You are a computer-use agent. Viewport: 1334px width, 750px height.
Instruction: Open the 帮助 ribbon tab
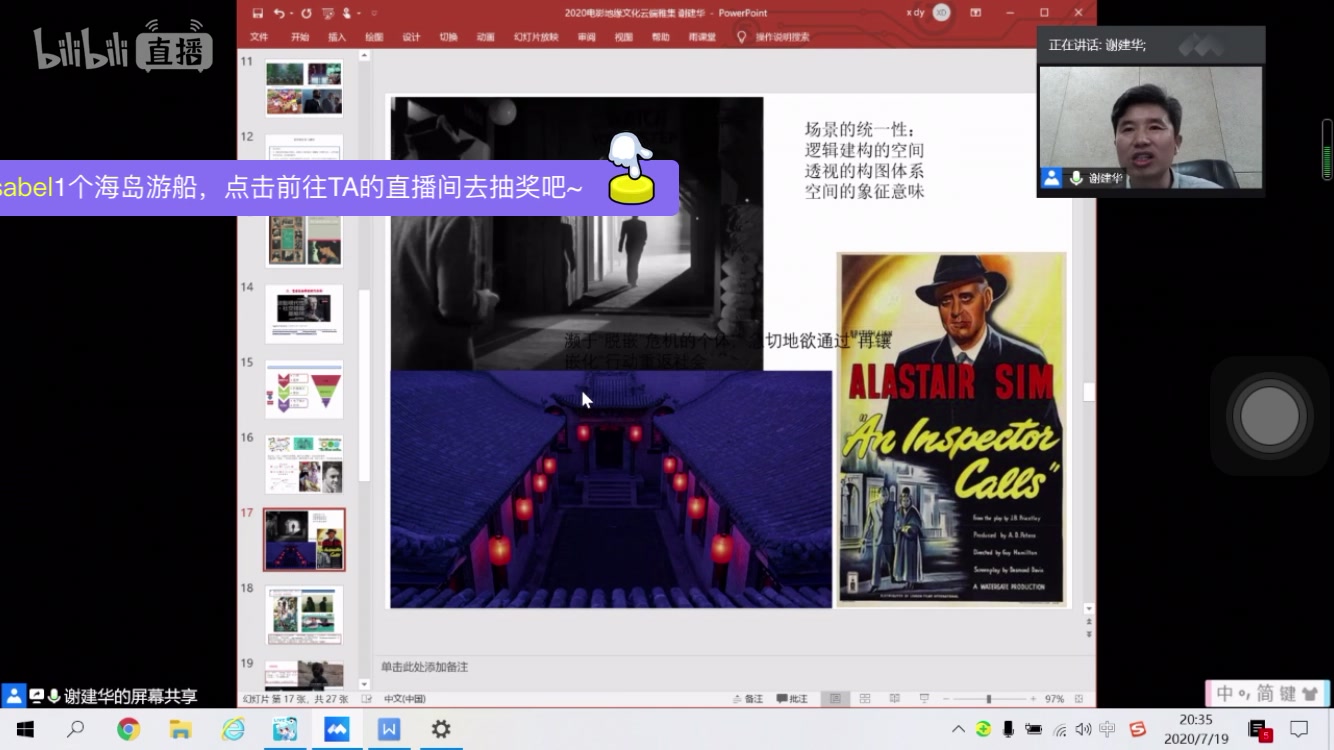coord(660,37)
